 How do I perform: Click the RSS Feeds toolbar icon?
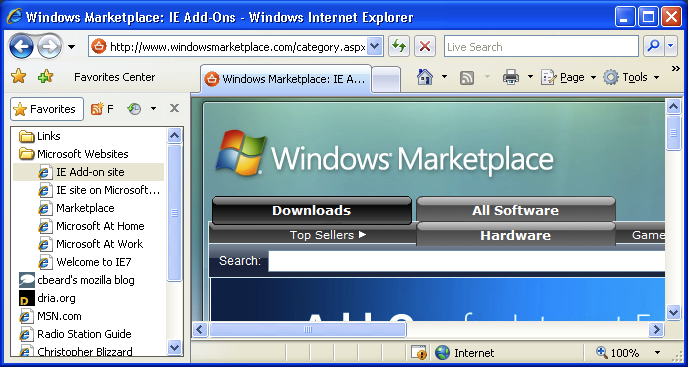(467, 78)
